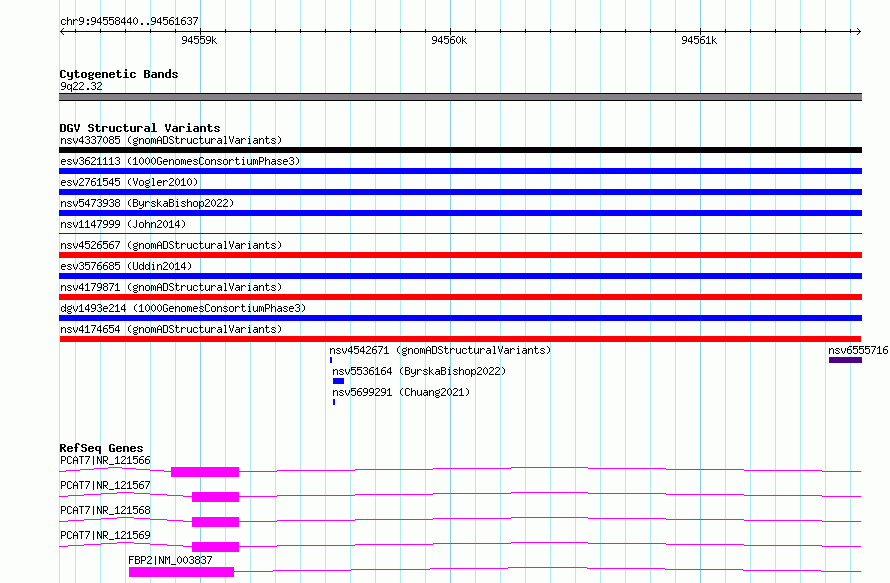Select the esv3621113 blue variant bar

(x=460, y=171)
